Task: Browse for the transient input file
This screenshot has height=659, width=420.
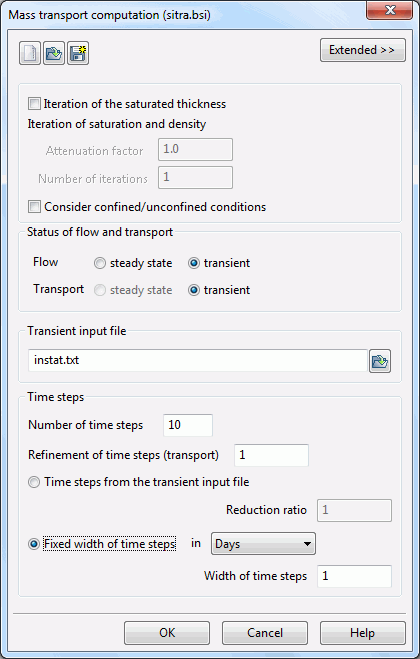Action: [x=380, y=361]
